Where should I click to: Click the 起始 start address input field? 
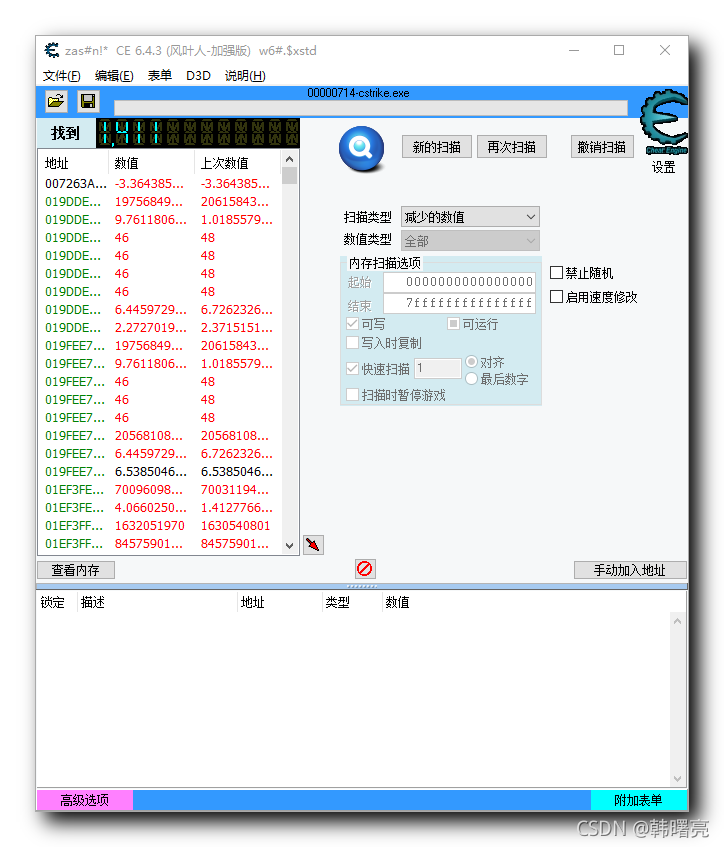(x=459, y=282)
